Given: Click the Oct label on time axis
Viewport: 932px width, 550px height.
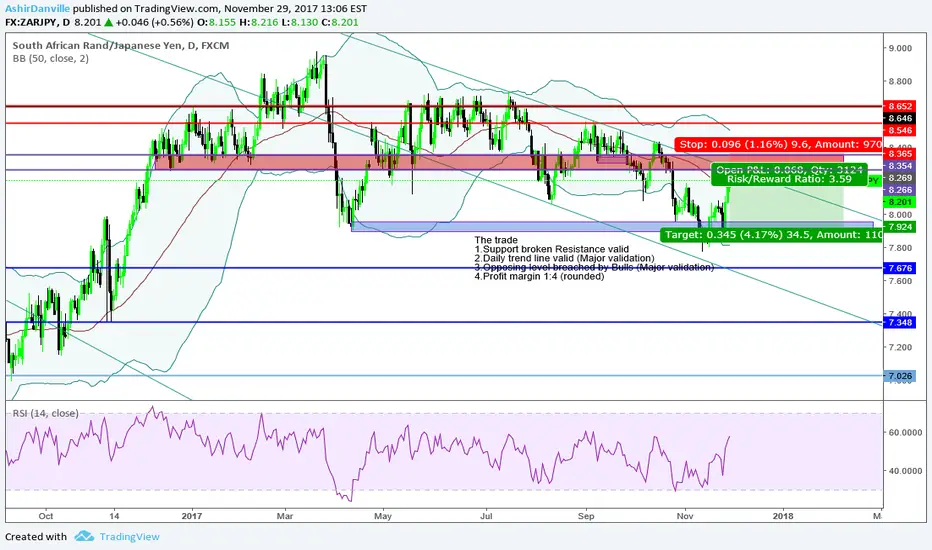Looking at the screenshot, I should (46, 516).
